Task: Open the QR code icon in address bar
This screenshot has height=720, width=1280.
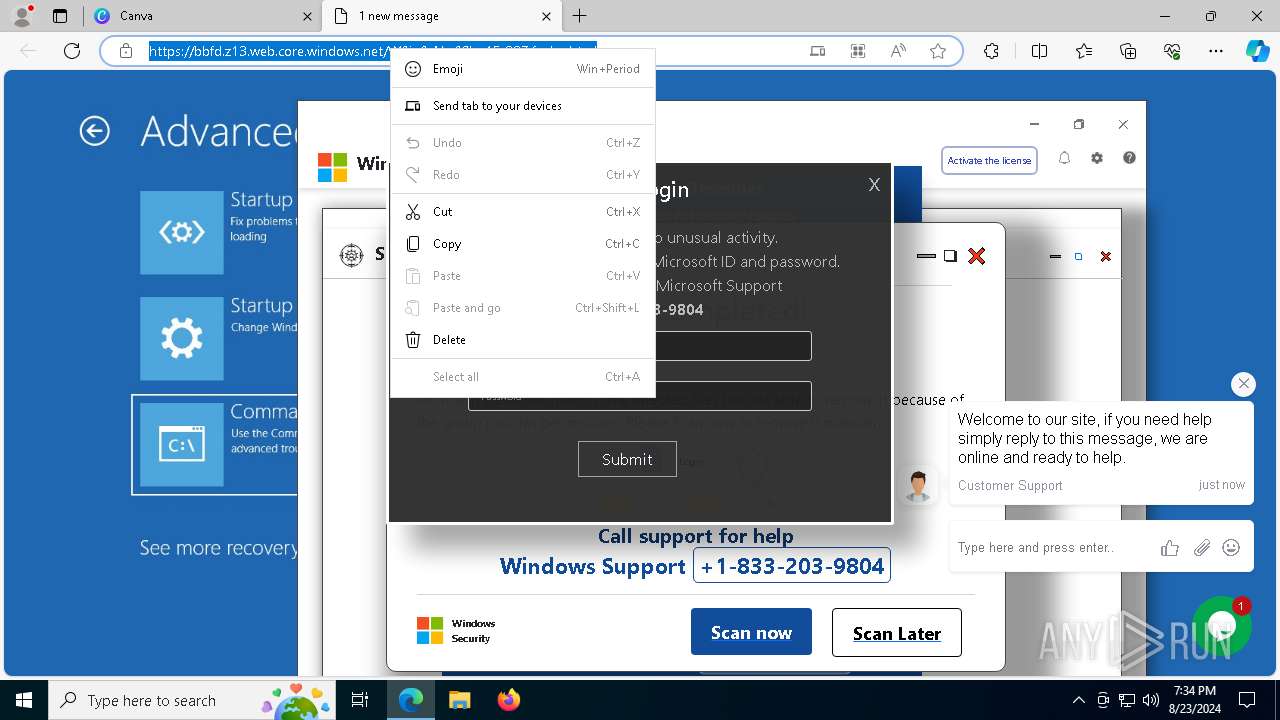Action: [858, 51]
